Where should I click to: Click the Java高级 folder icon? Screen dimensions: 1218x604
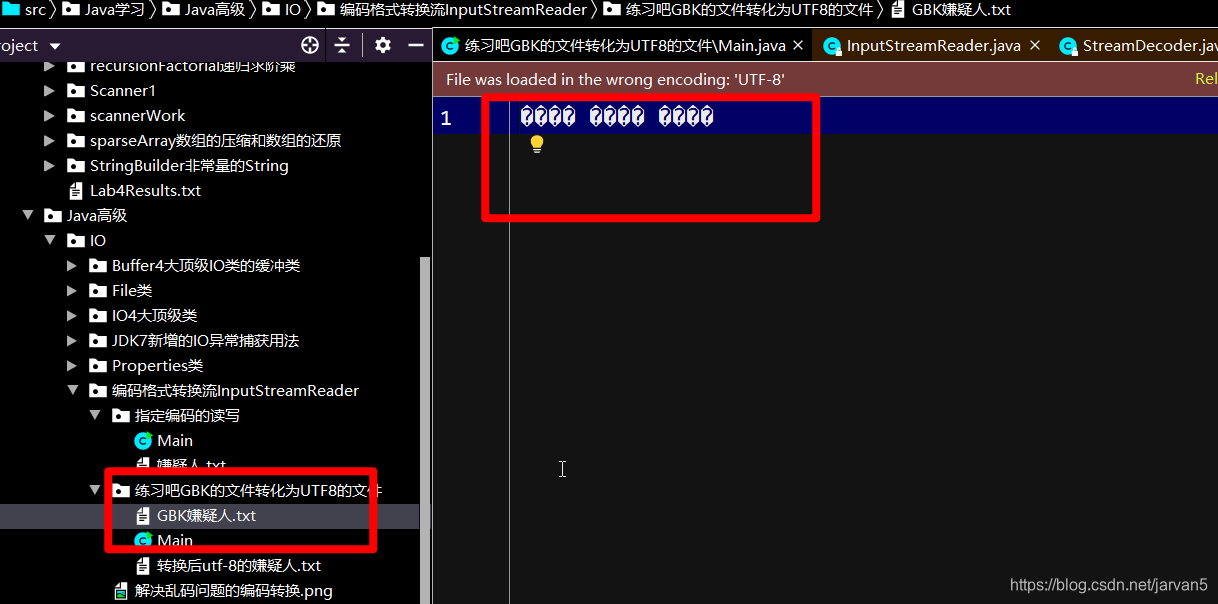click(x=52, y=216)
